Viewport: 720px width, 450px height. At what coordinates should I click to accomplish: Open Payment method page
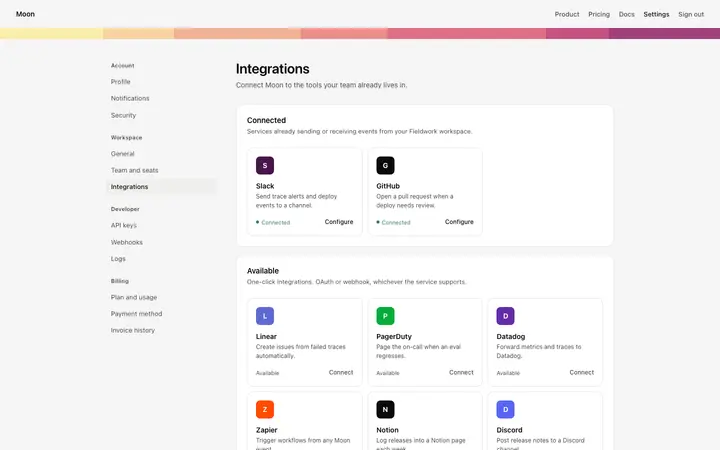tap(136, 314)
